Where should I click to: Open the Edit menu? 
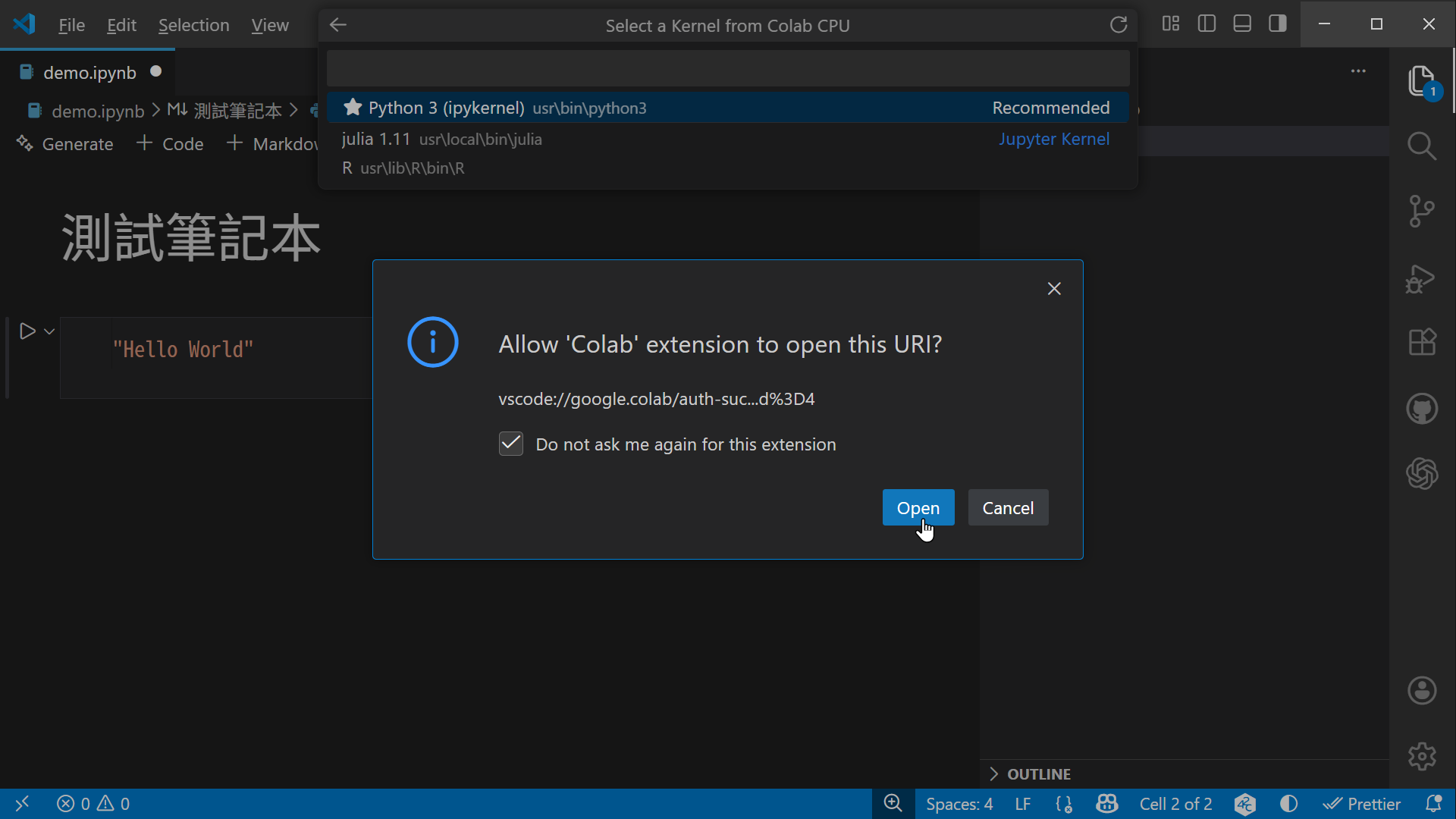[x=121, y=25]
